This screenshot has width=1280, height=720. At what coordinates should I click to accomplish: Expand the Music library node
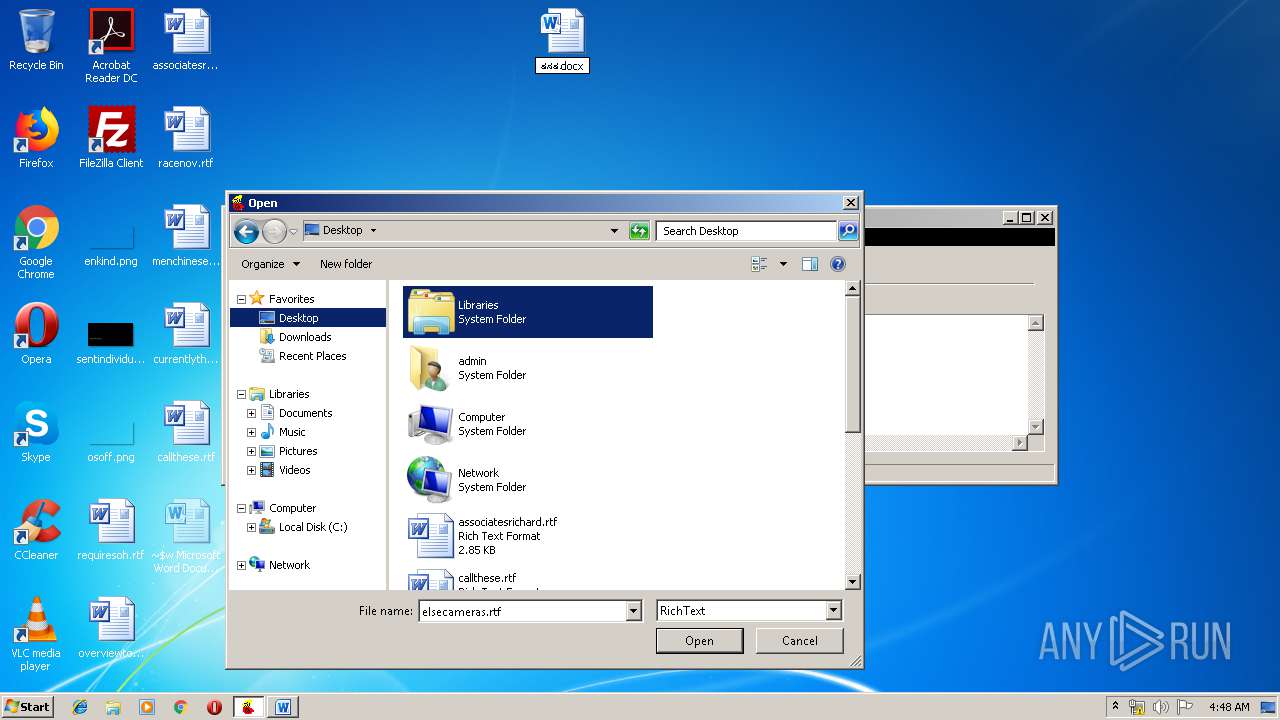pos(251,432)
